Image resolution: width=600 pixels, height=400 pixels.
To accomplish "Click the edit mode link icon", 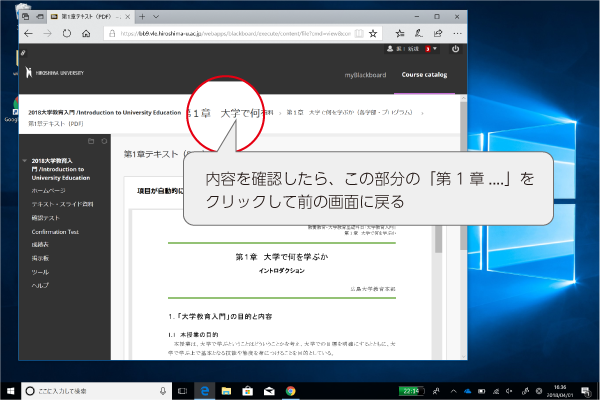I will point(23,53).
